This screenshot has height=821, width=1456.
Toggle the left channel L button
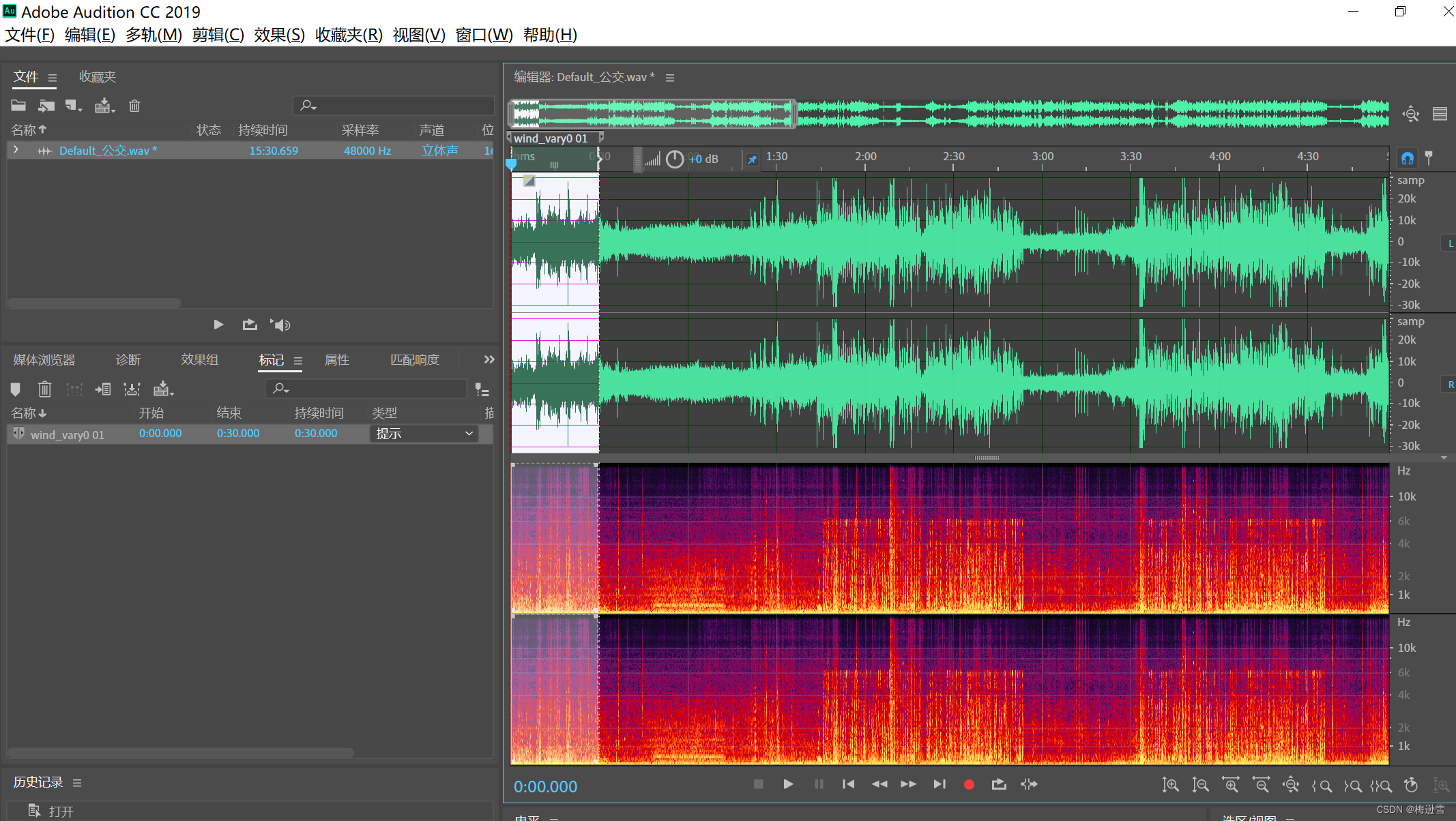click(x=1450, y=243)
